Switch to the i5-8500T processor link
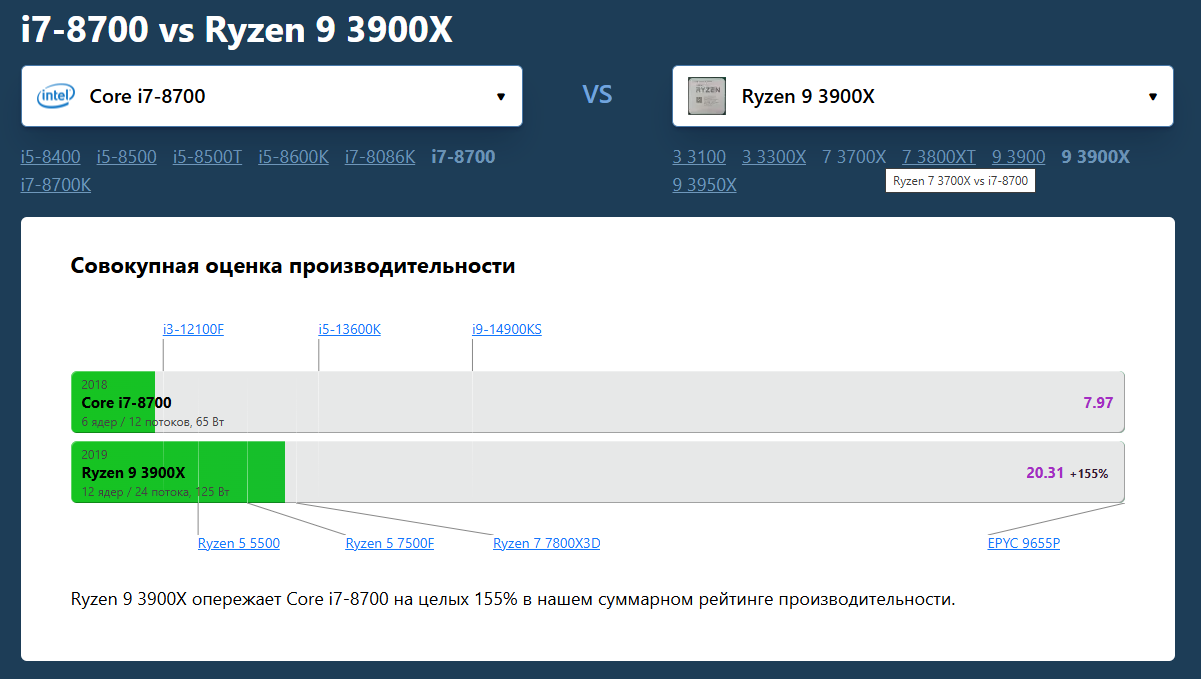1201x679 pixels. point(207,157)
